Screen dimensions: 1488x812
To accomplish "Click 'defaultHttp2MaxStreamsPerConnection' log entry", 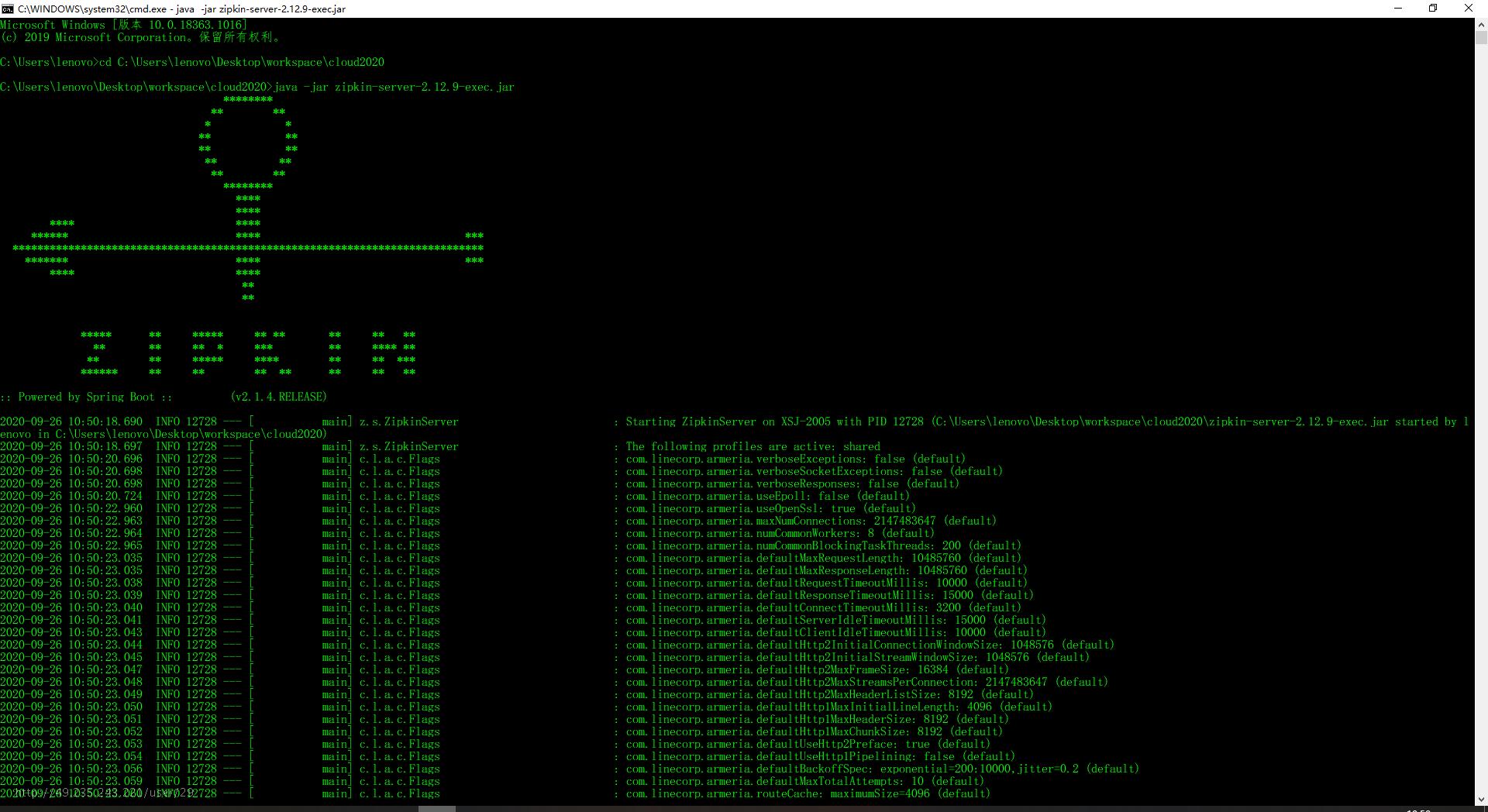I will click(x=867, y=682).
